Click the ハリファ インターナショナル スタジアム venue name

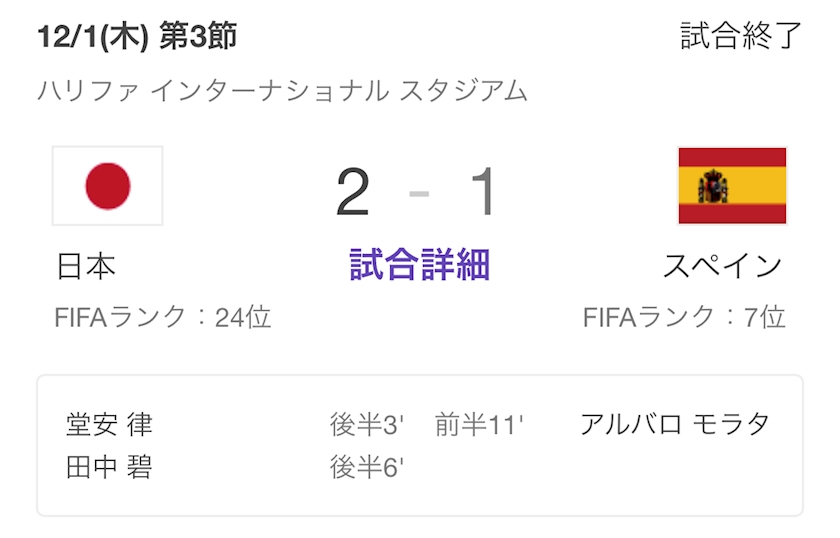point(282,90)
